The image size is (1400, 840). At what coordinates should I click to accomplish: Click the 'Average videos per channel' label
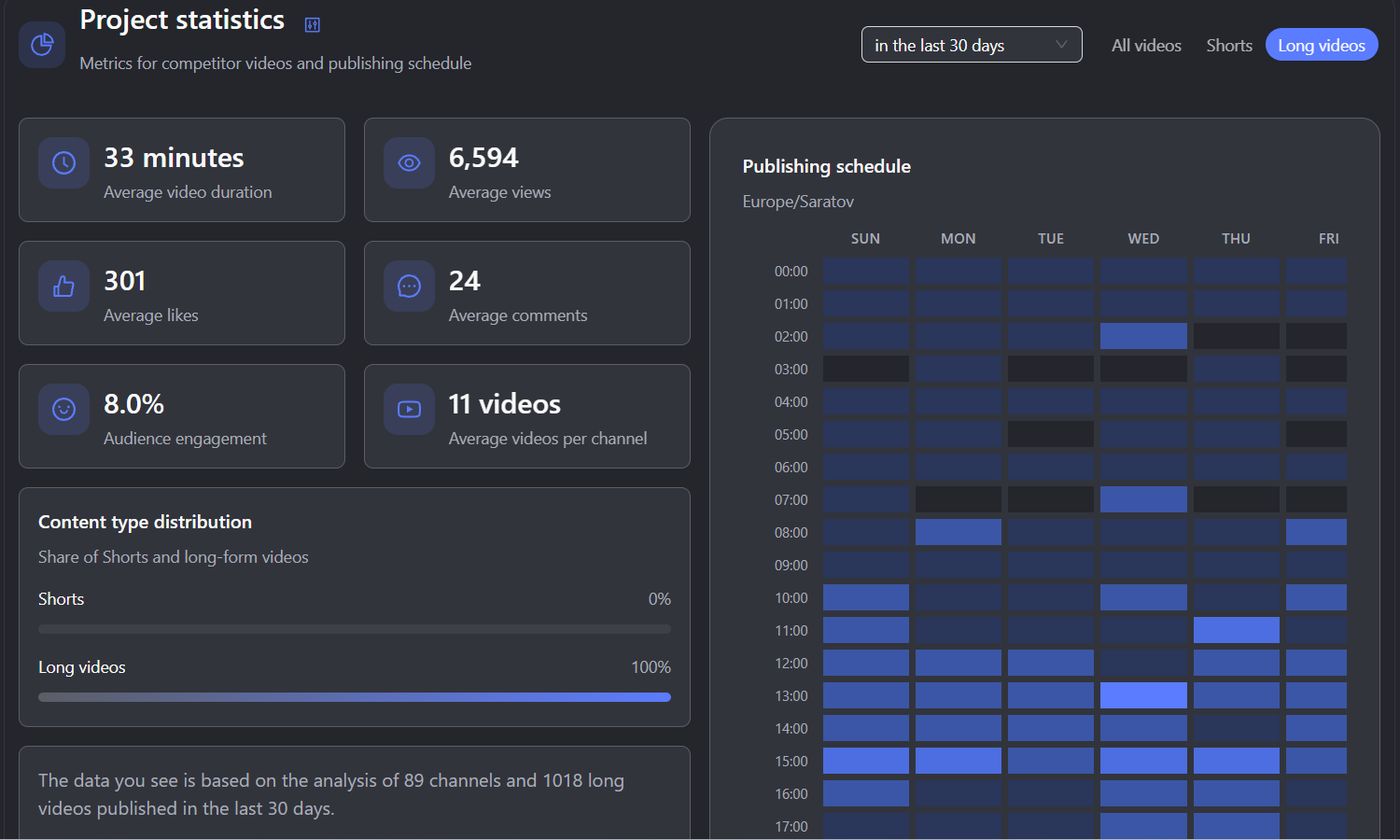tap(548, 439)
